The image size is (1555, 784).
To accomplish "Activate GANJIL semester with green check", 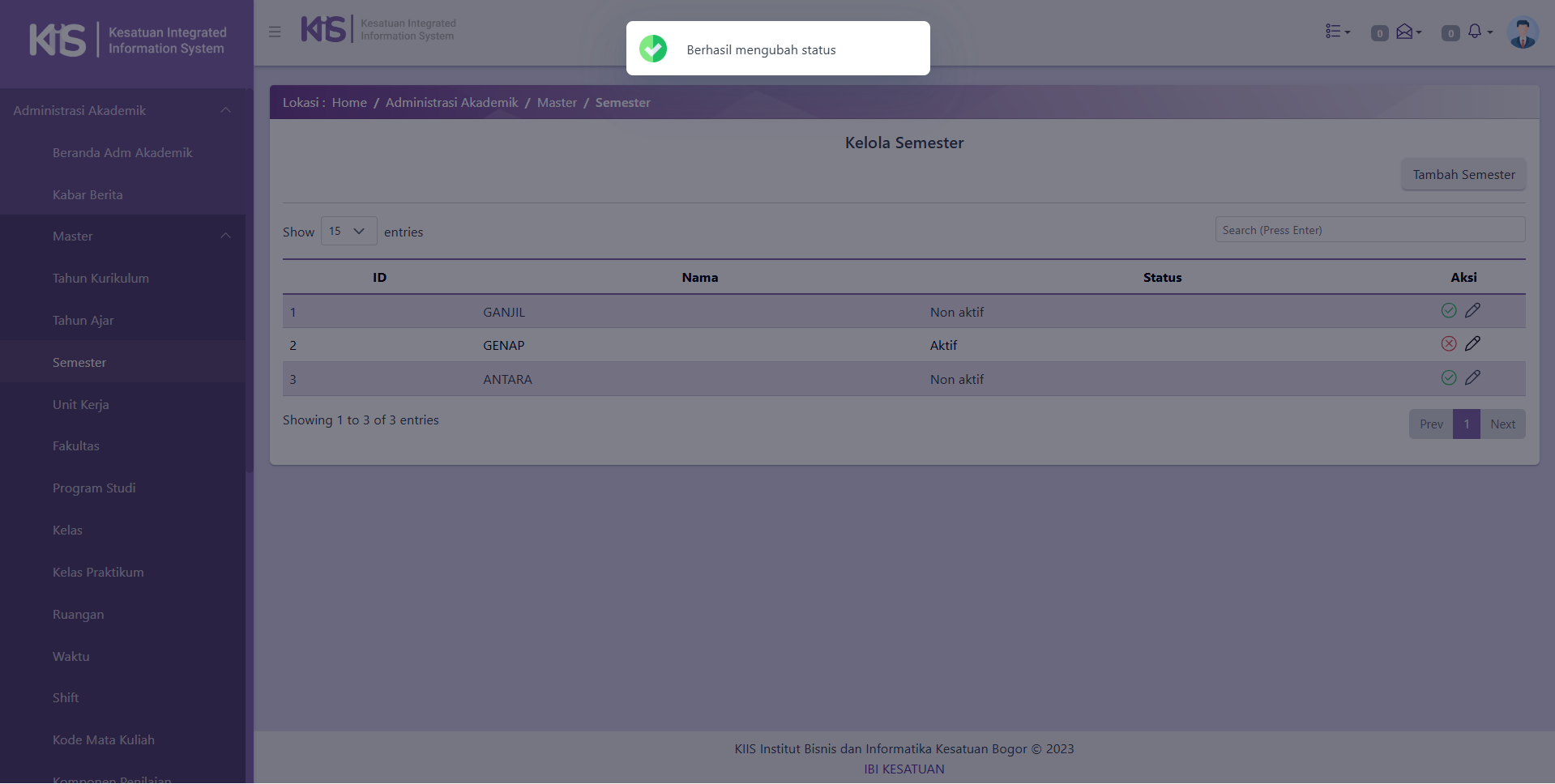I will [x=1449, y=310].
